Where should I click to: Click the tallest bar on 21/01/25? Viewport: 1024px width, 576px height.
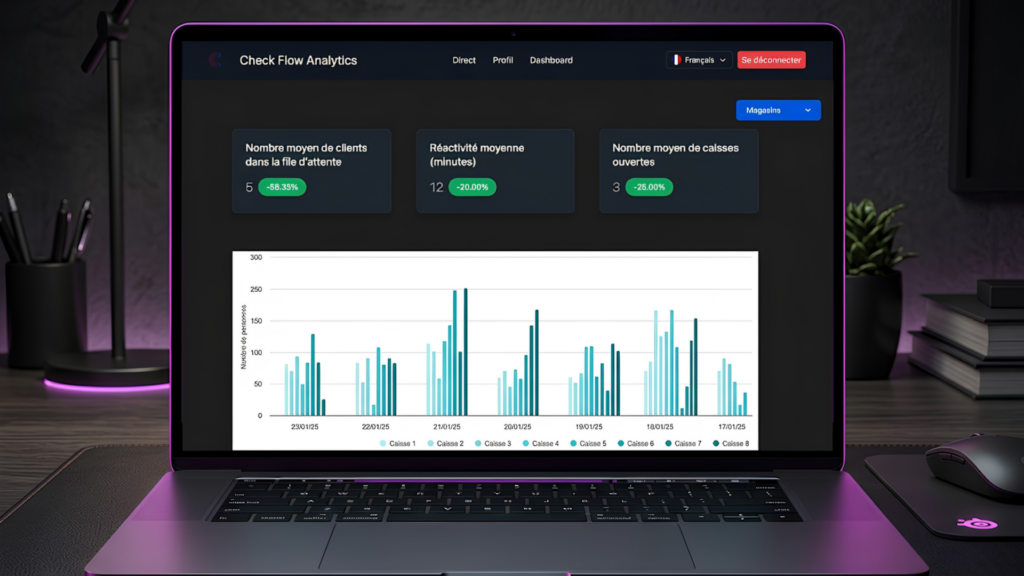pyautogui.click(x=466, y=352)
